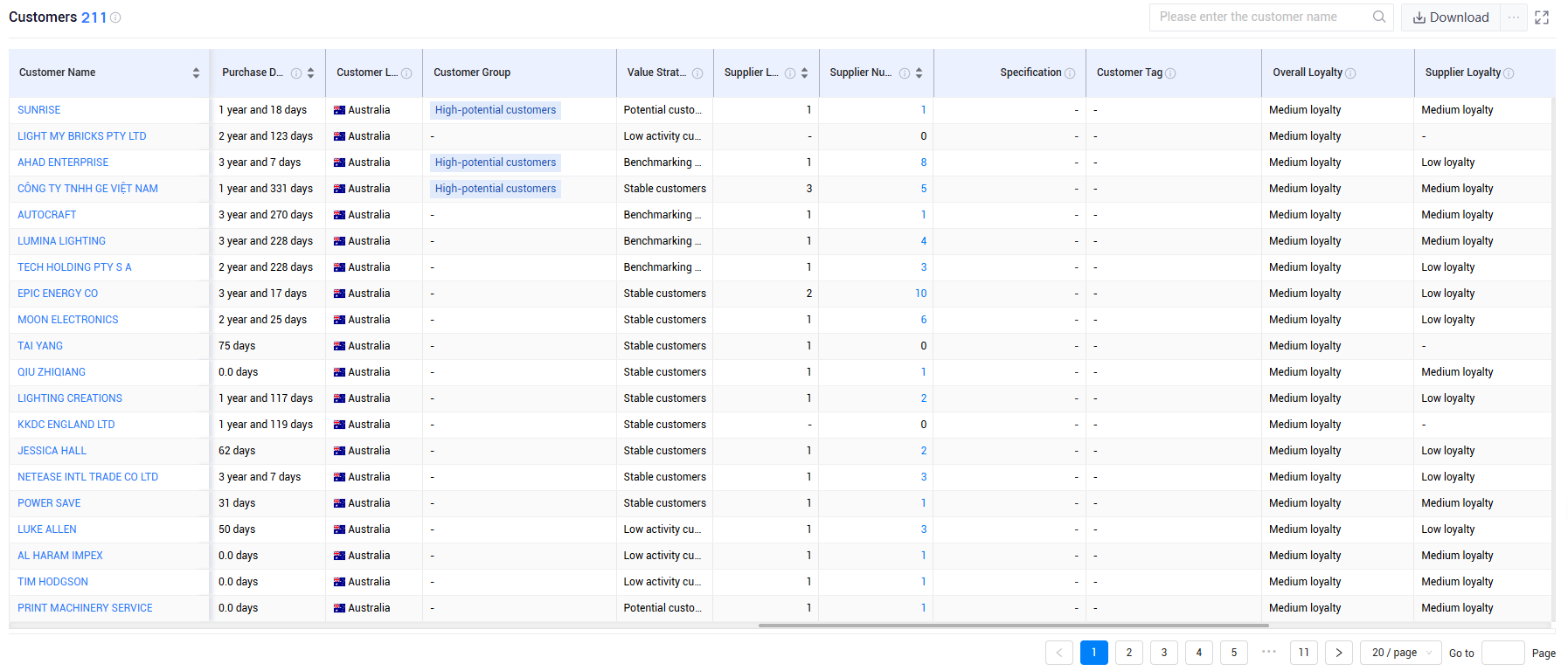This screenshot has height=671, width=1568.
Task: Click AHAD ENTERPRISE's High-potential customers tag
Action: 496,163
